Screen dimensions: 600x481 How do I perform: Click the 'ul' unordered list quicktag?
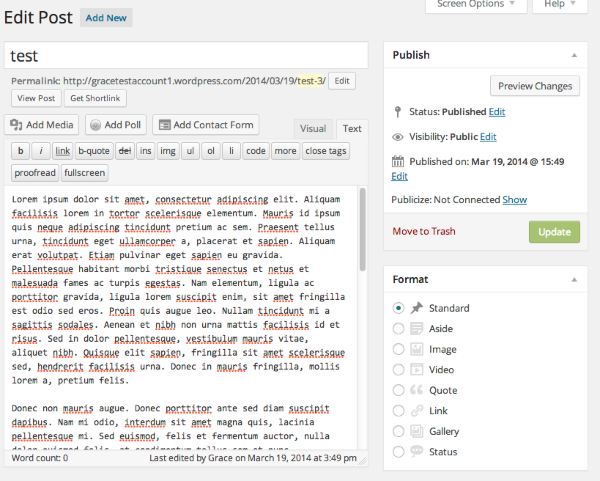tap(189, 151)
